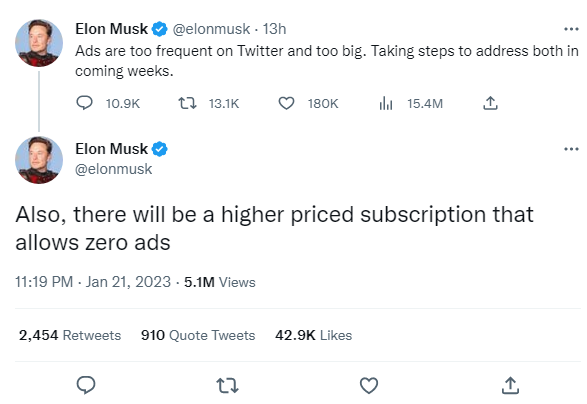Click share icon on first tweet
587x404 pixels.
pos(490,103)
